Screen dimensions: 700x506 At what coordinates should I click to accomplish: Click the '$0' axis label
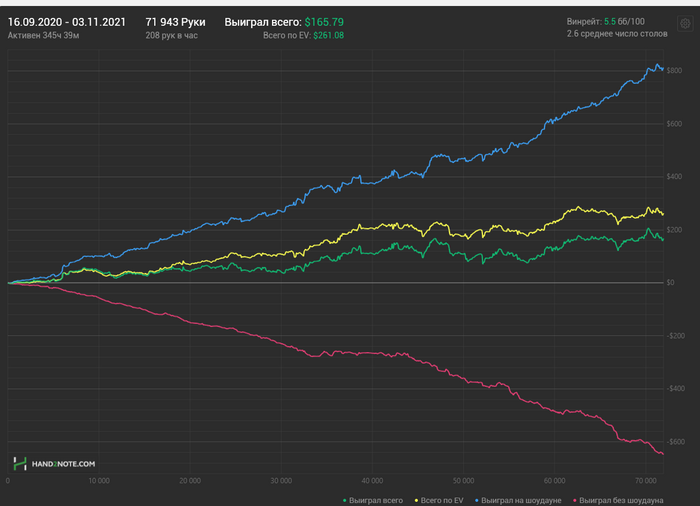pos(670,283)
